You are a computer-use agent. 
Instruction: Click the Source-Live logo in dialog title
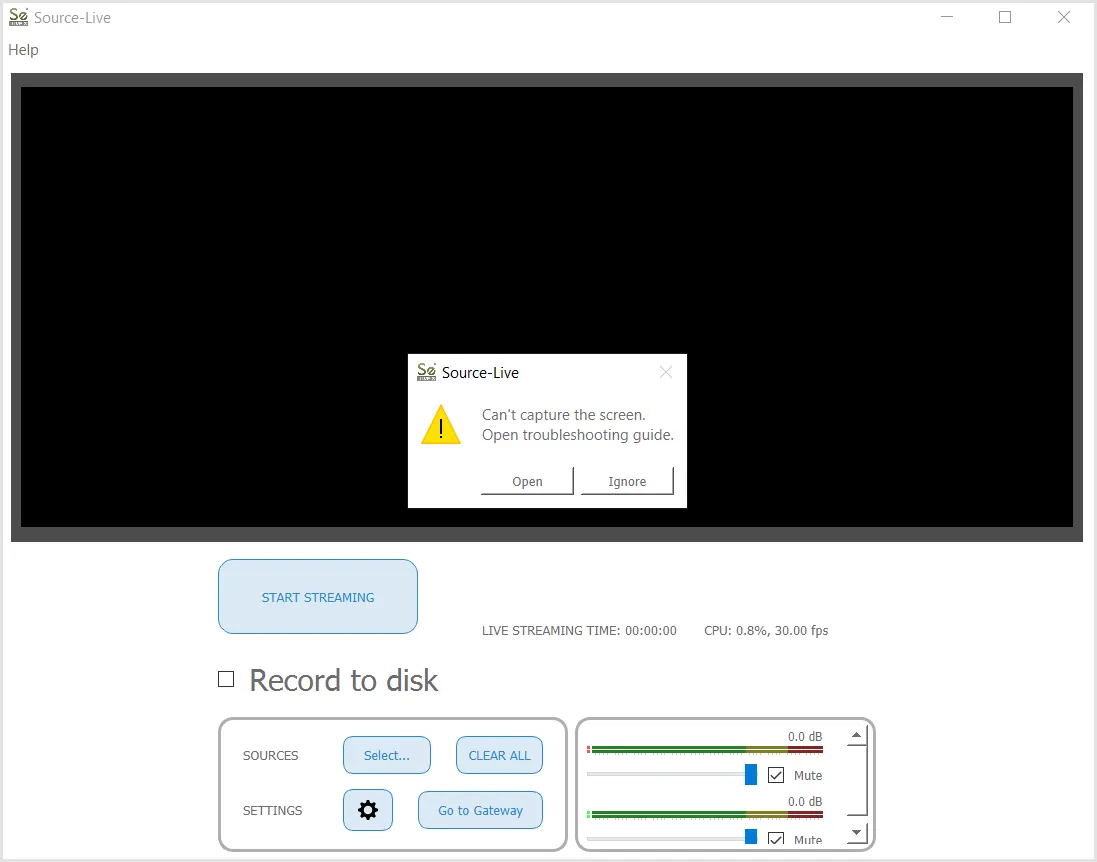click(426, 372)
